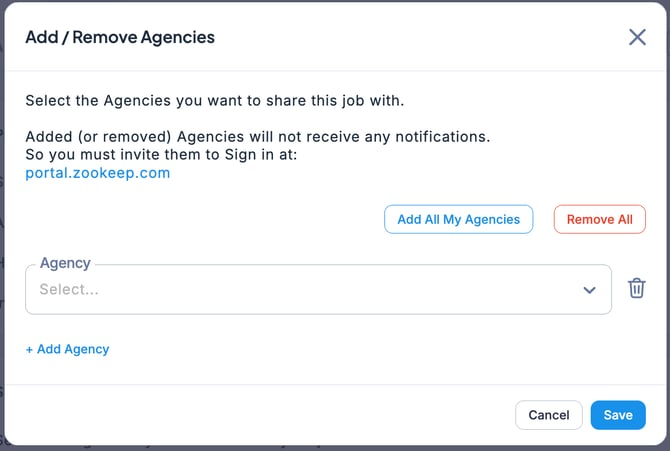Screen dimensions: 670x451
Task: Click the Agency 'Select...' input field
Action: pyautogui.click(x=300, y=290)
